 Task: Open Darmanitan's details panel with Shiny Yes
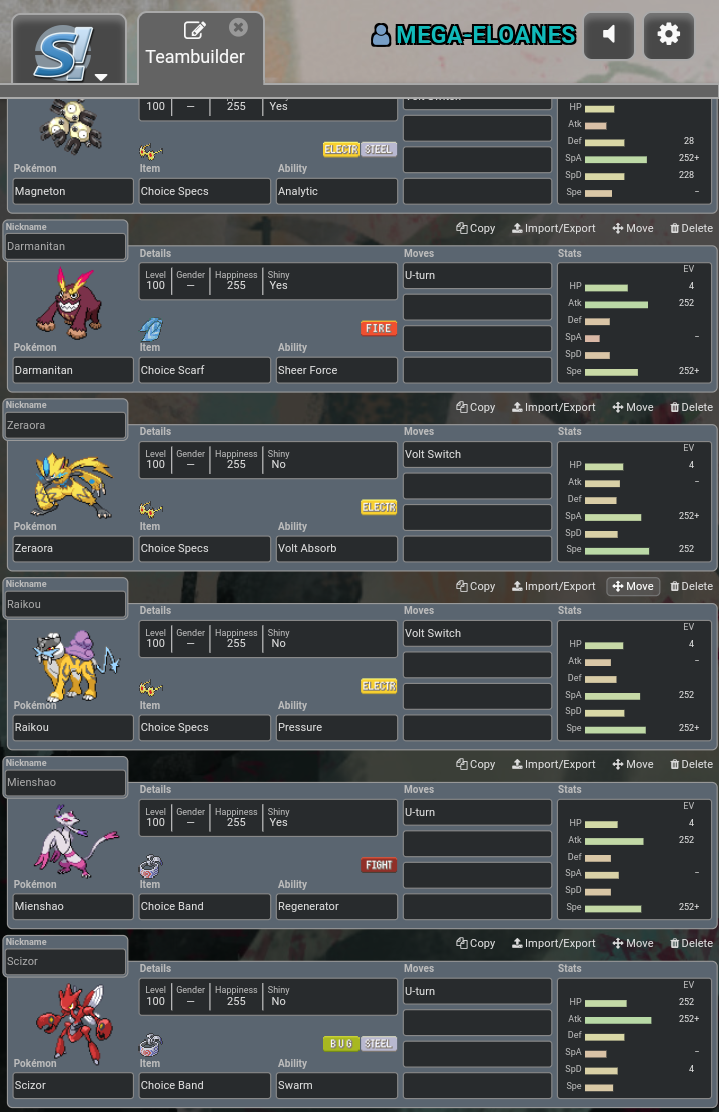pyautogui.click(x=268, y=281)
